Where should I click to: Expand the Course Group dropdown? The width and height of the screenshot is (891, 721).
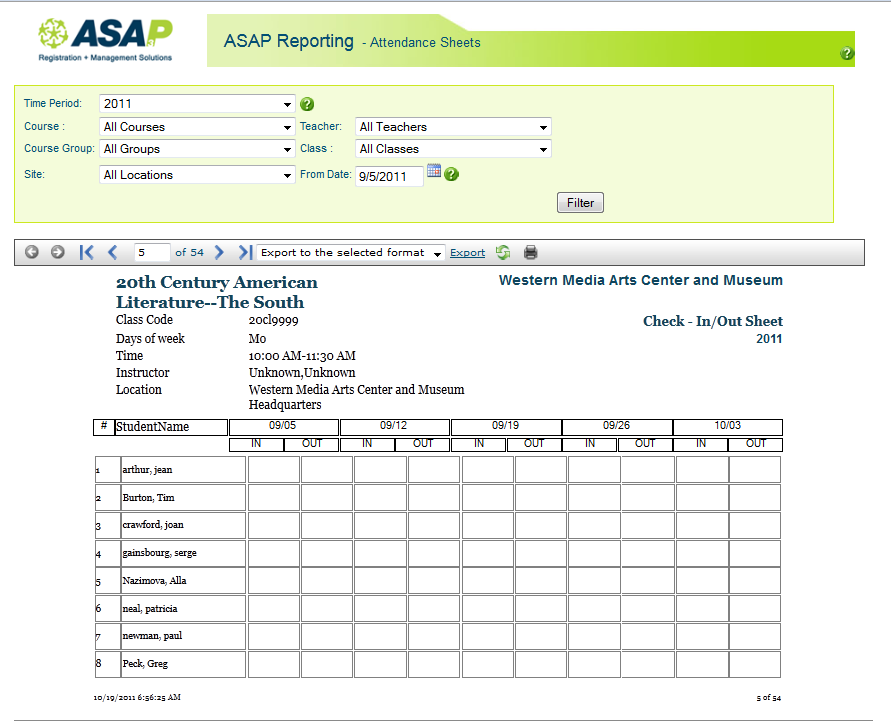coord(197,149)
